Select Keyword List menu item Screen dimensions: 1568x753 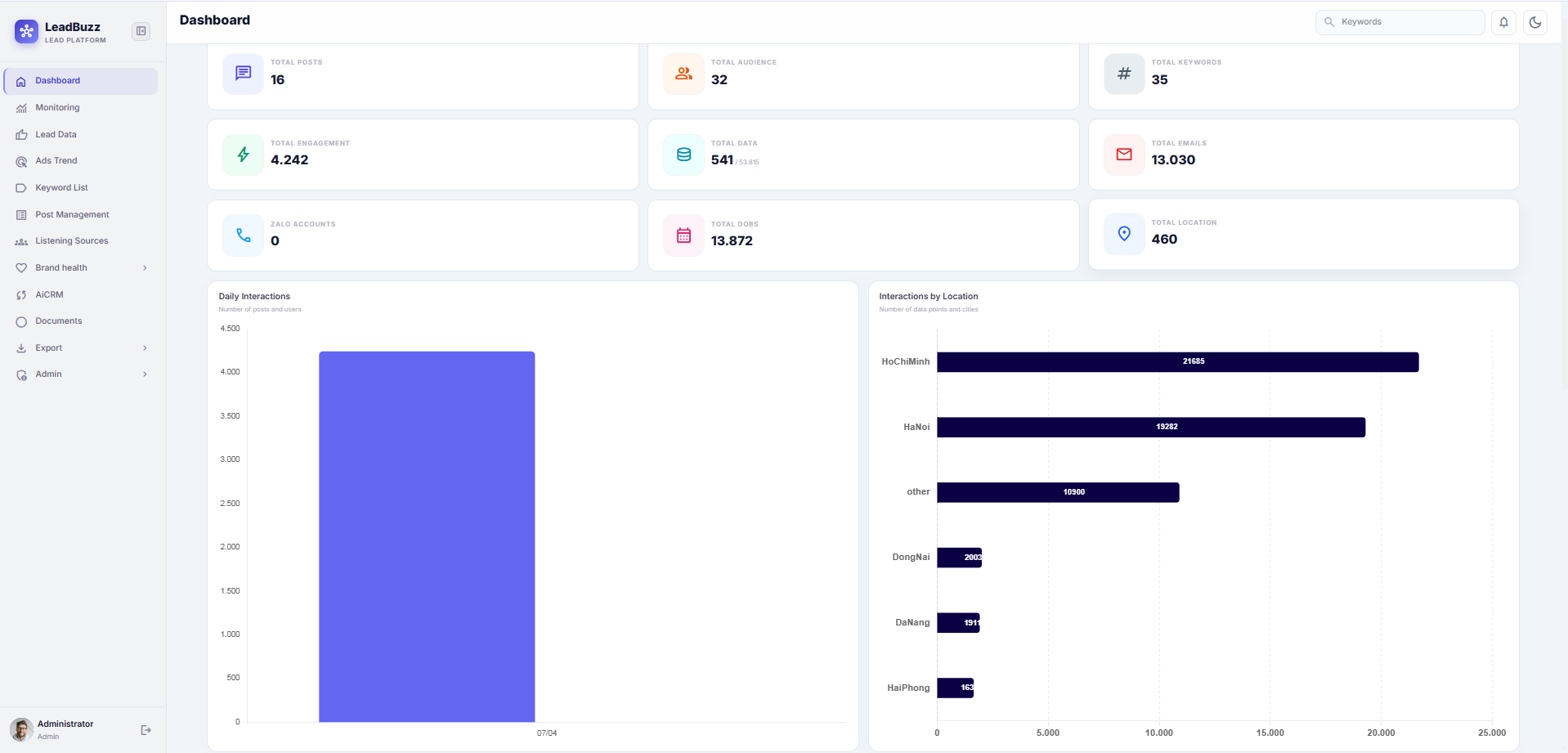point(81,188)
